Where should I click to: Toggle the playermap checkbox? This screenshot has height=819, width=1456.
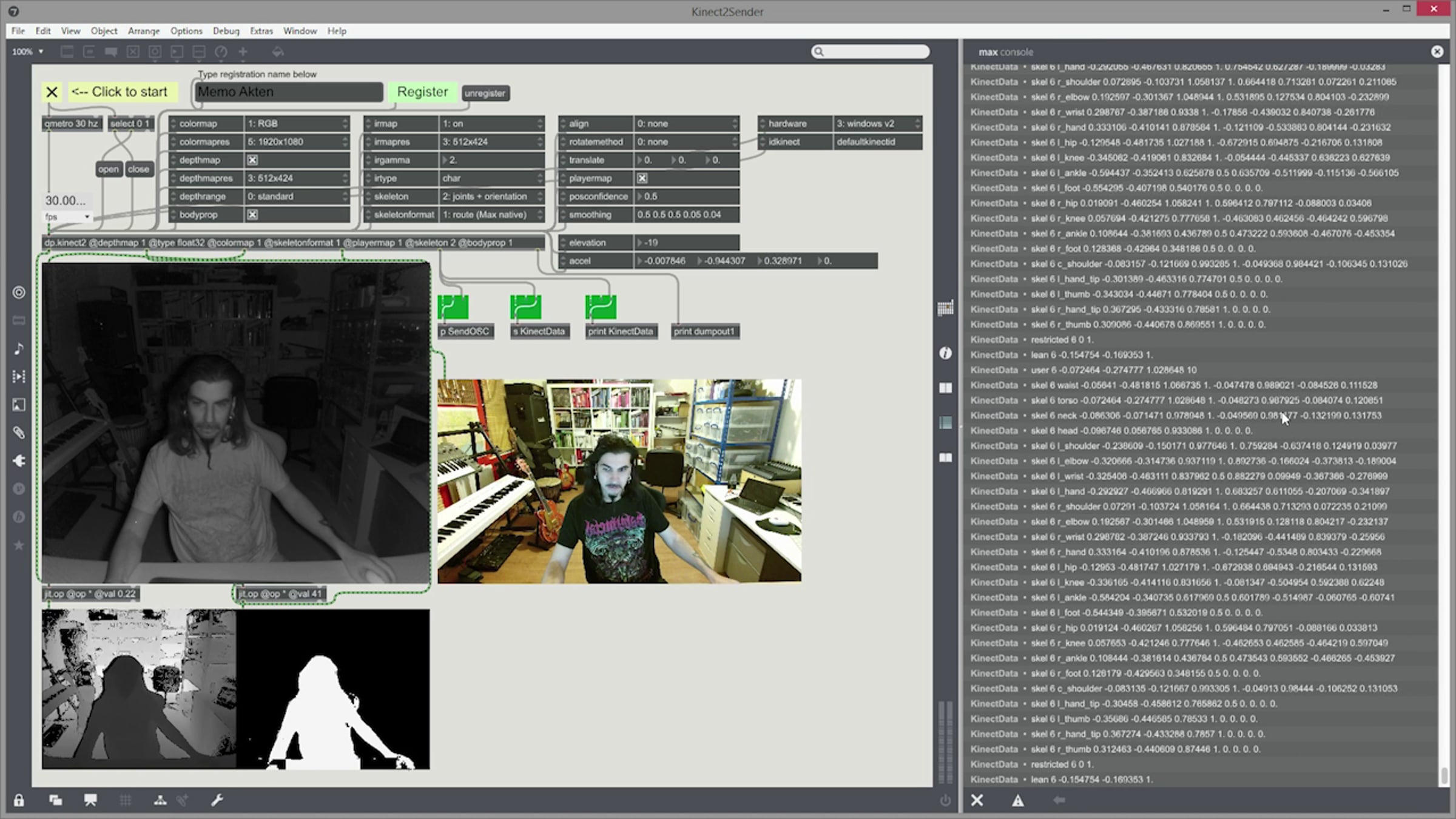click(x=642, y=178)
